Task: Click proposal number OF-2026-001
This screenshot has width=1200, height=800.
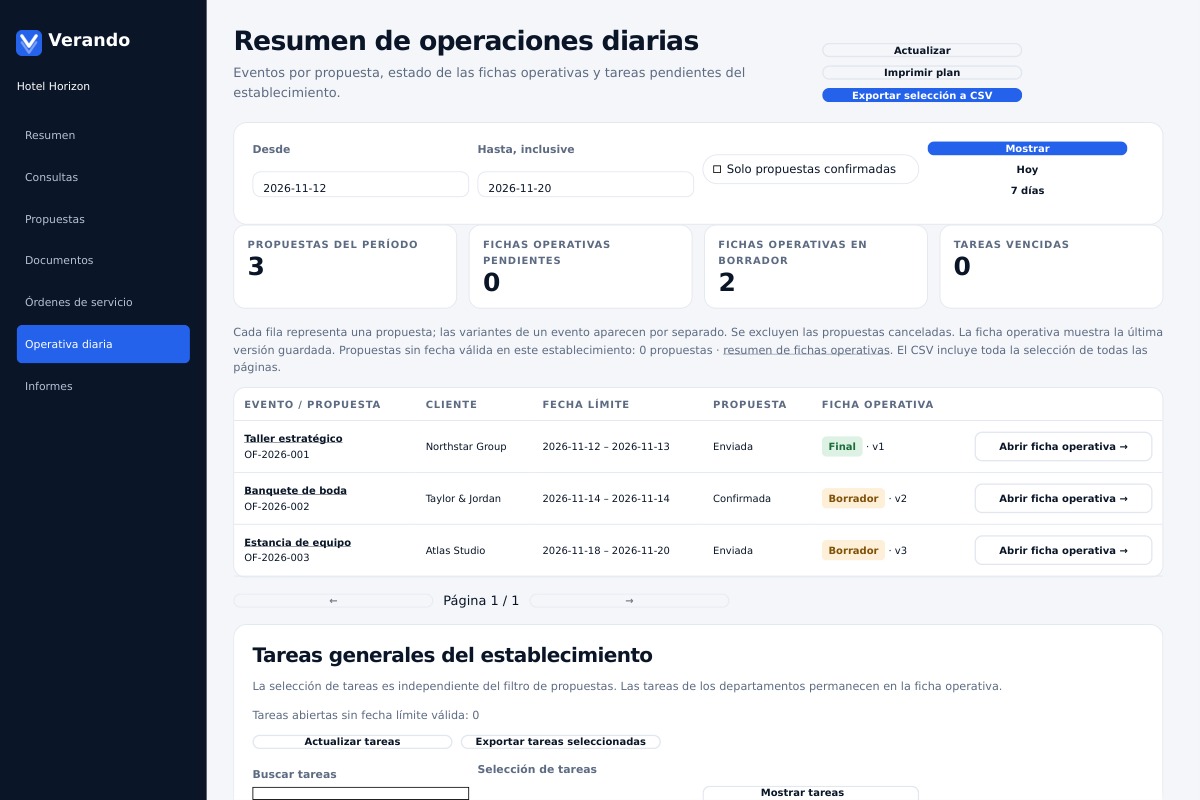Action: (x=276, y=454)
